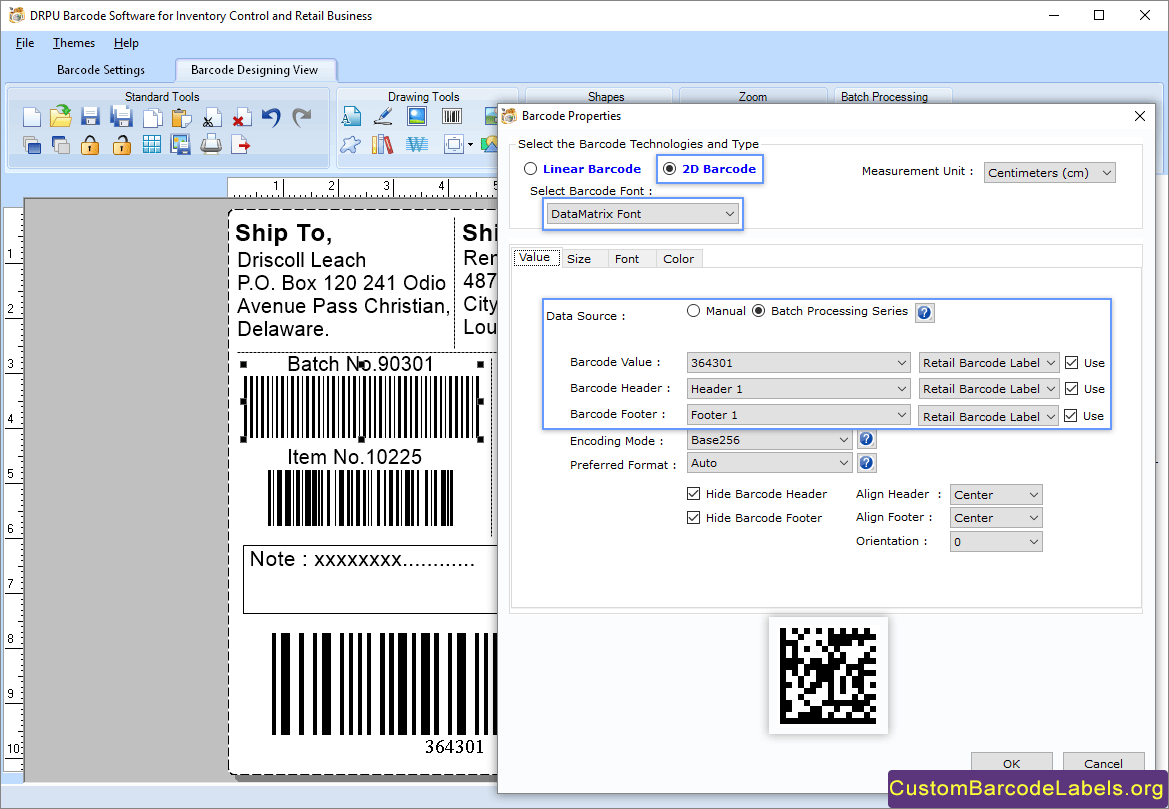Select the Batch No.90301 barcode on label

(361, 406)
